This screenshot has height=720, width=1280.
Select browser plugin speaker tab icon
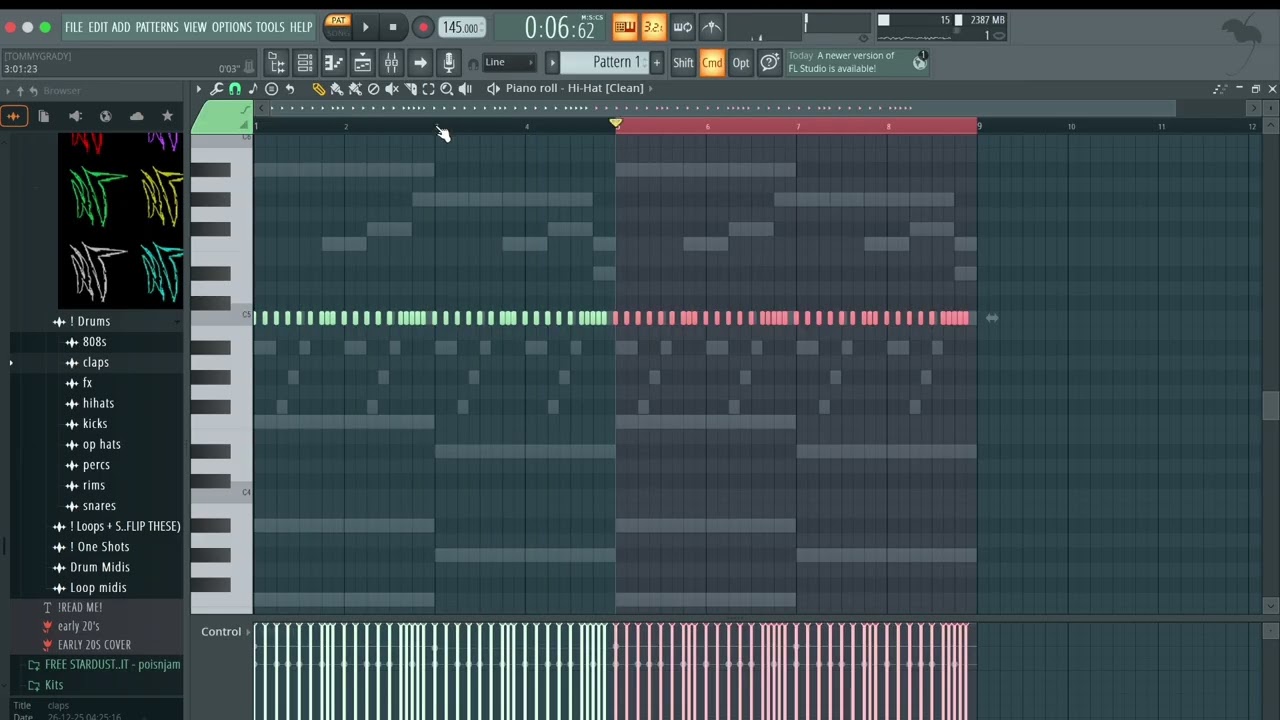75,116
